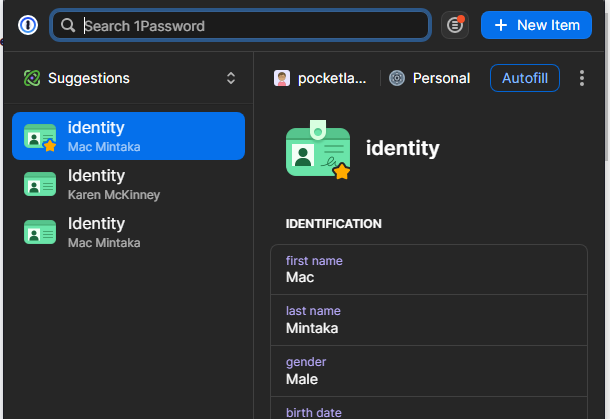The height and width of the screenshot is (419, 610).
Task: Expand the Suggestions category chevrons
Action: pyautogui.click(x=231, y=78)
